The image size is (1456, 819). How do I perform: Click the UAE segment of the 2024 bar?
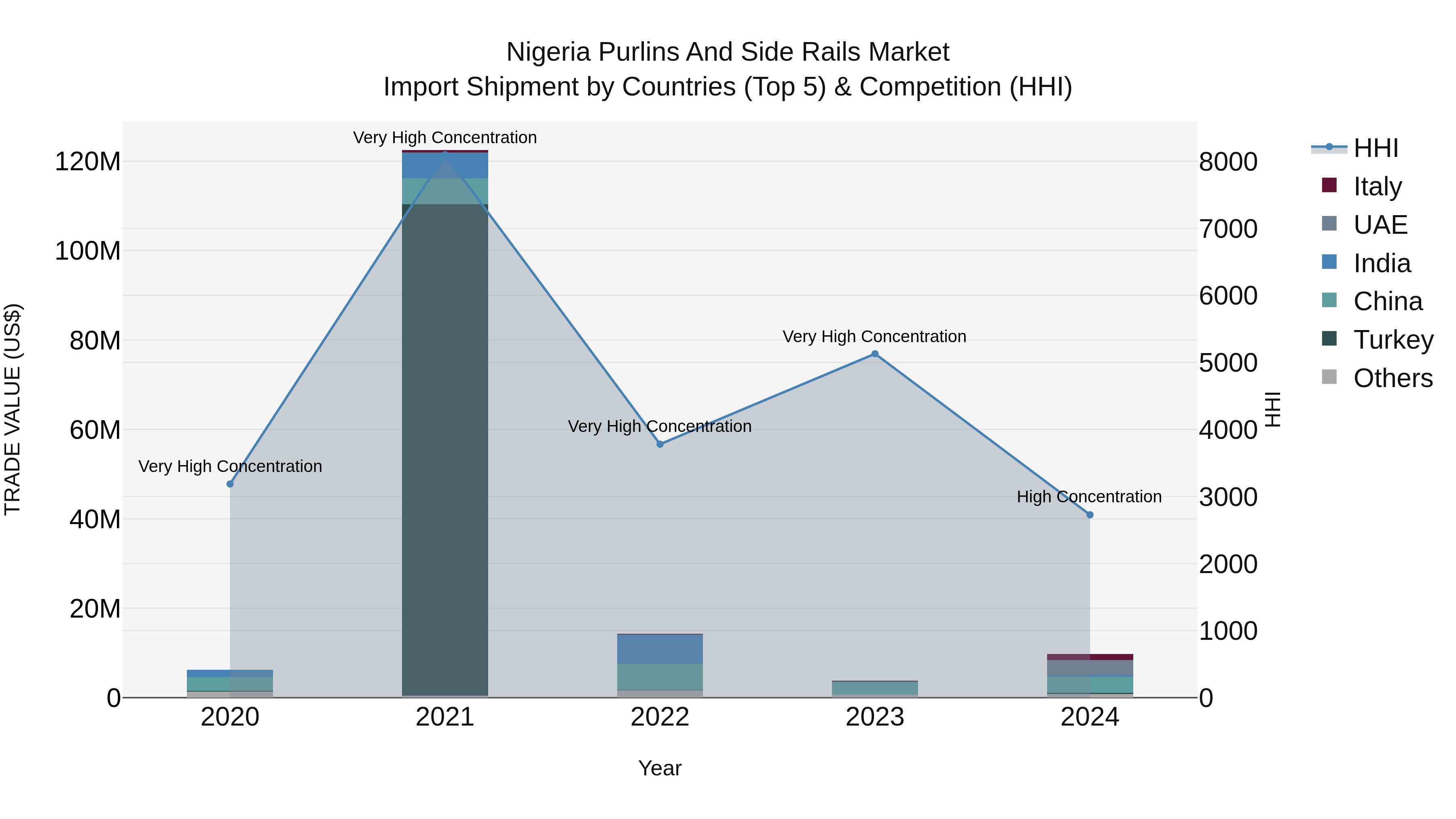click(x=1090, y=667)
